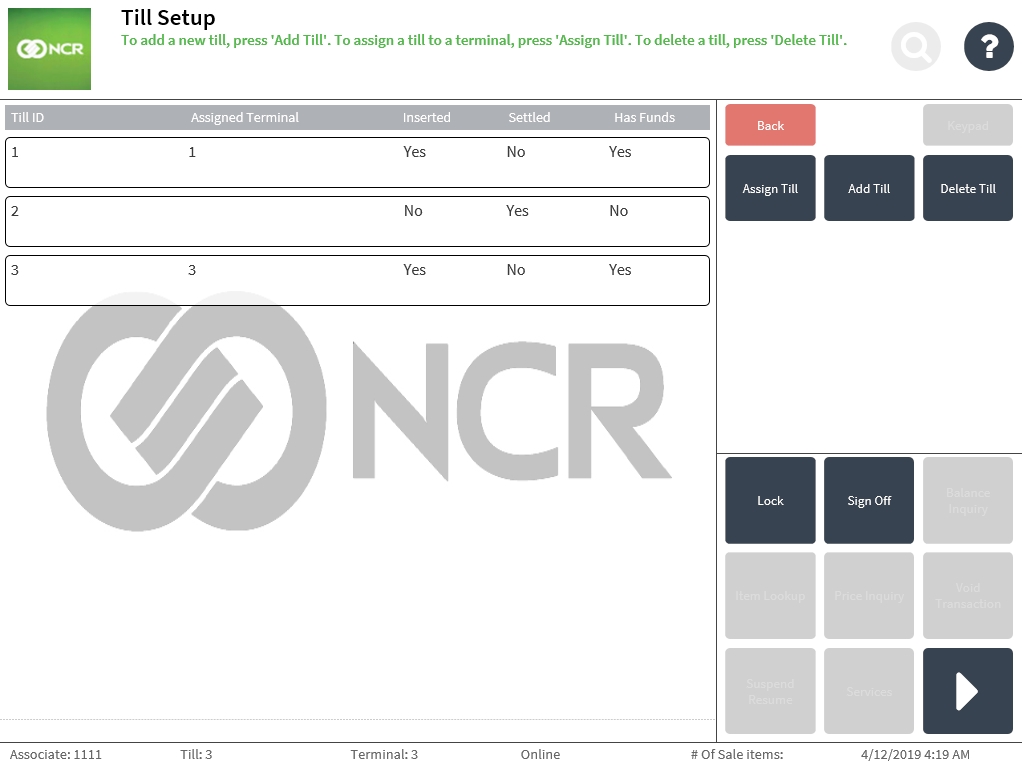Open the Keypad button
The image size is (1022, 766).
point(967,126)
